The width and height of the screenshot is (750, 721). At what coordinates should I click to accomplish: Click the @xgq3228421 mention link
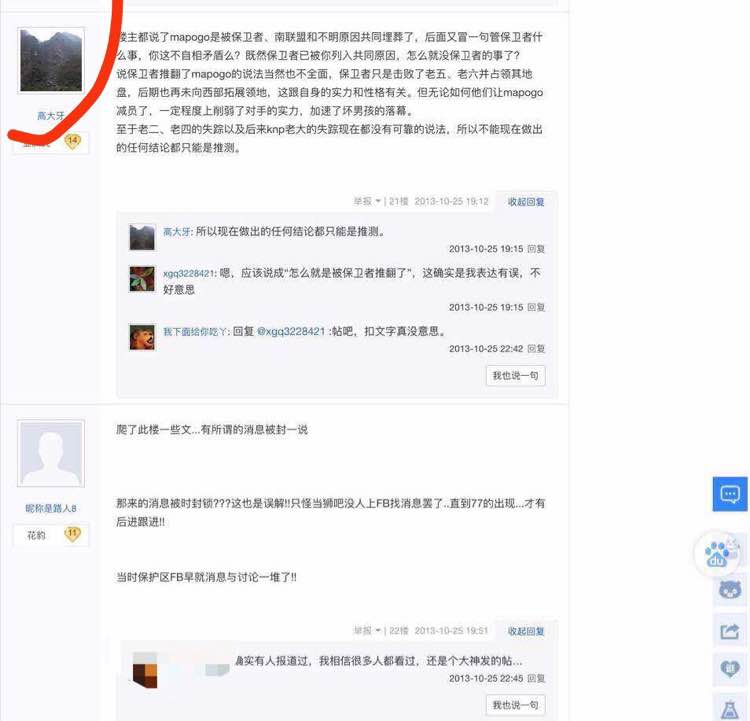tap(291, 331)
